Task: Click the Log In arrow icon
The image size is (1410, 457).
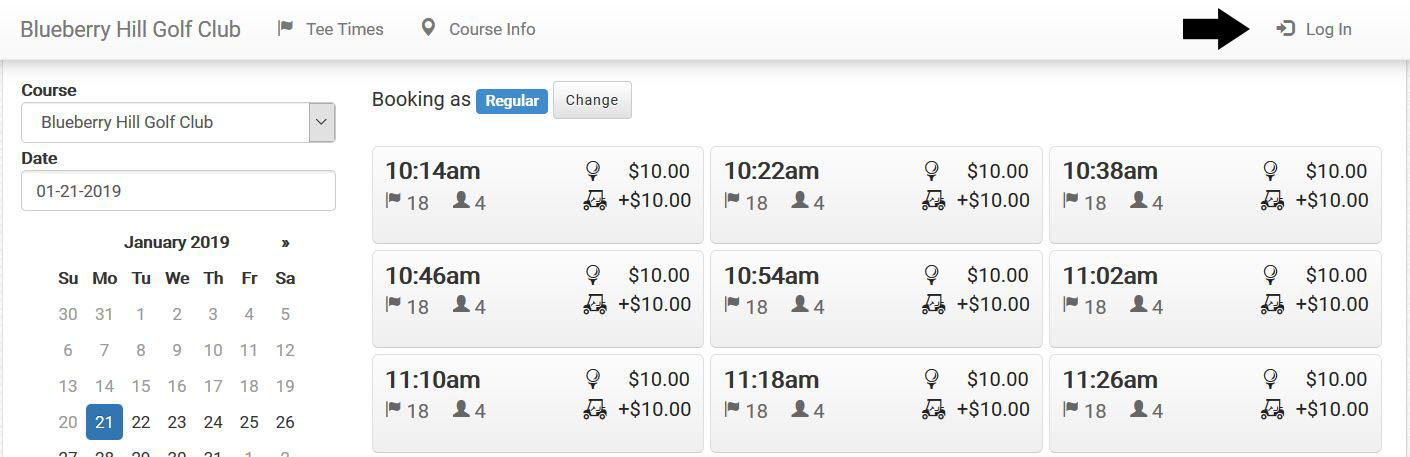Action: click(1286, 29)
